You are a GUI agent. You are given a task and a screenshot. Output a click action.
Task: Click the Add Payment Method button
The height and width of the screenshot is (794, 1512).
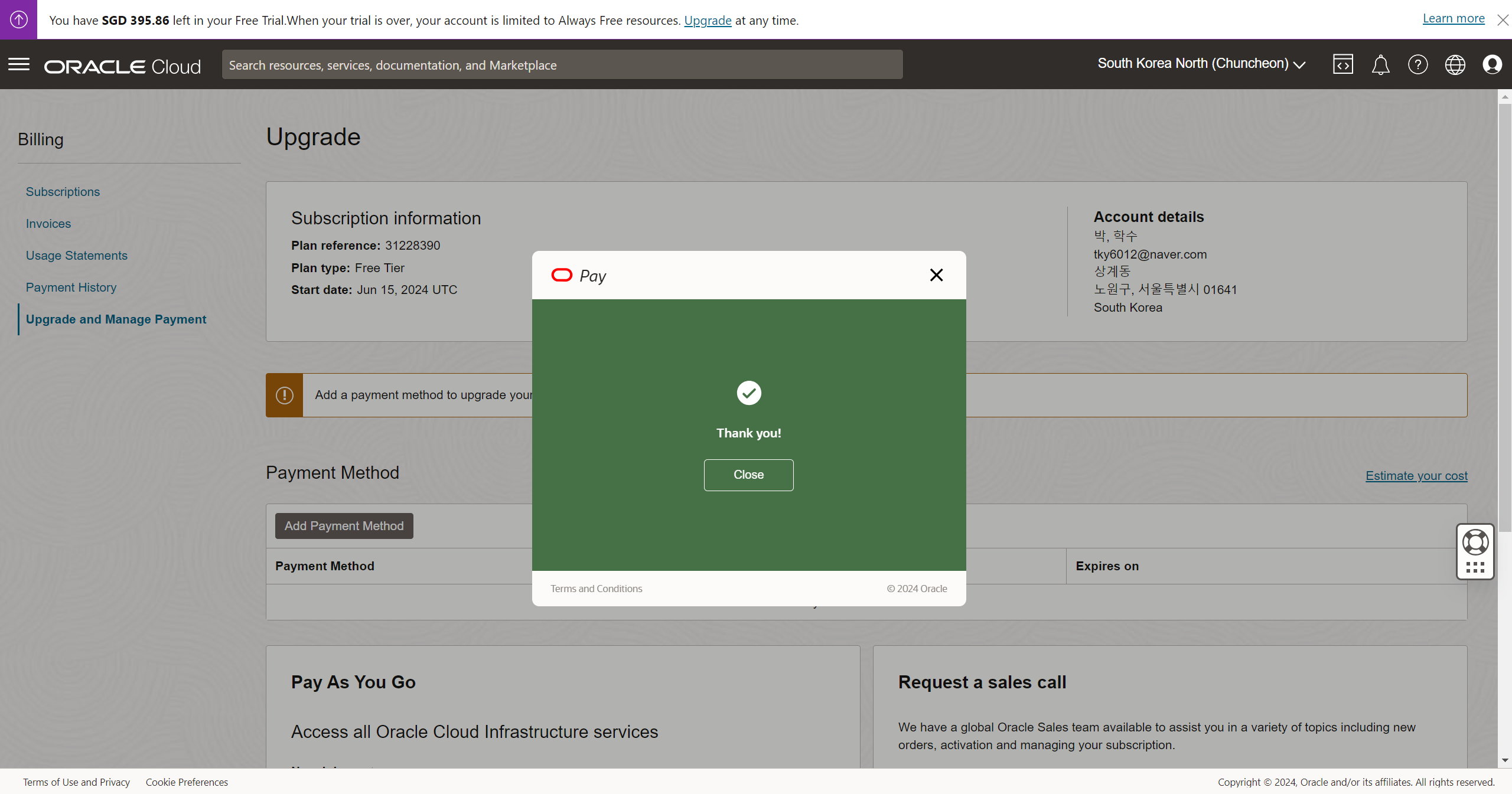click(344, 525)
